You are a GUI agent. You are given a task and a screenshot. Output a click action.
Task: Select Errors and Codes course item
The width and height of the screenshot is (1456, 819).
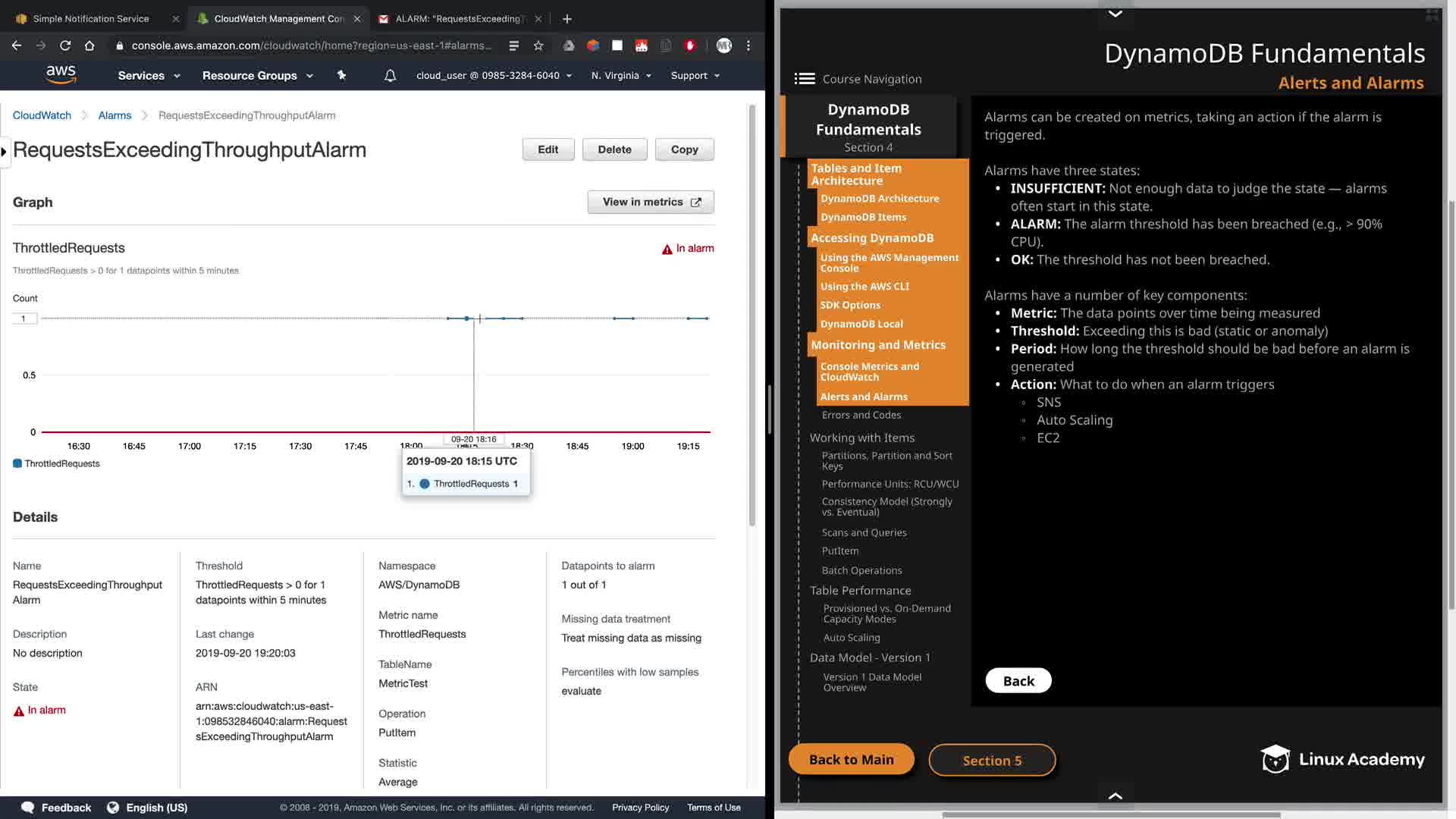(x=861, y=415)
